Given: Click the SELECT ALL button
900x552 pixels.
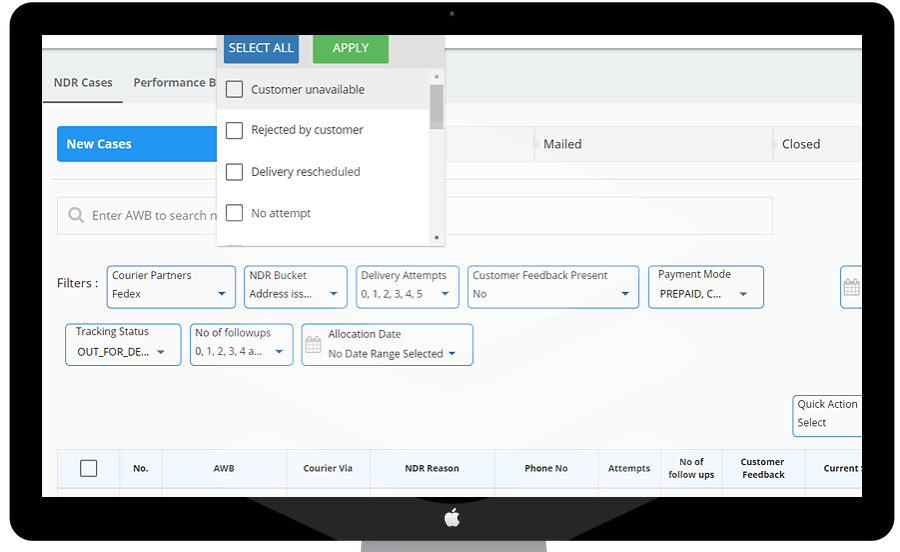Looking at the screenshot, I should [261, 48].
